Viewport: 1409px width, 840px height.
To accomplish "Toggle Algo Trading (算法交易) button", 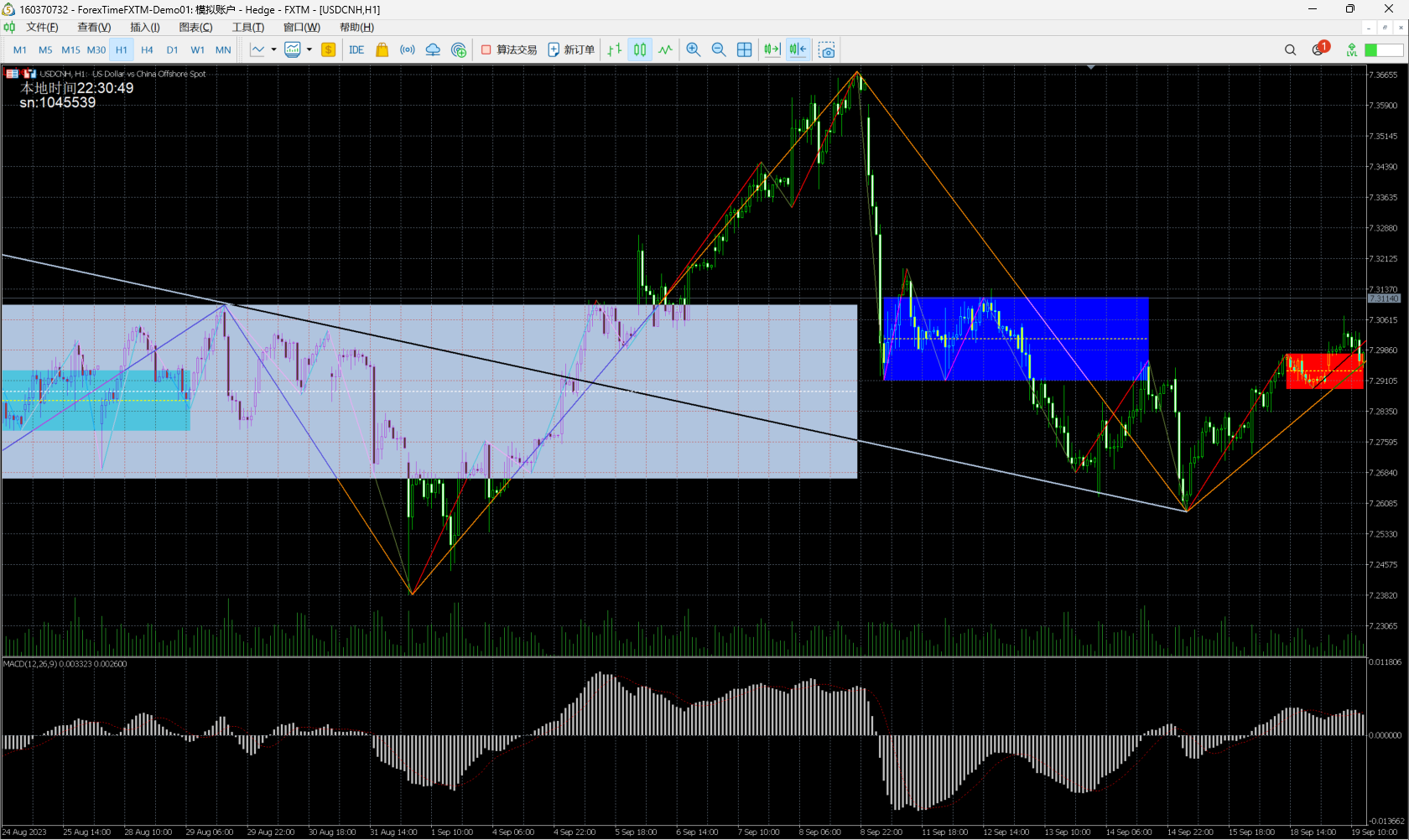I will (x=509, y=50).
